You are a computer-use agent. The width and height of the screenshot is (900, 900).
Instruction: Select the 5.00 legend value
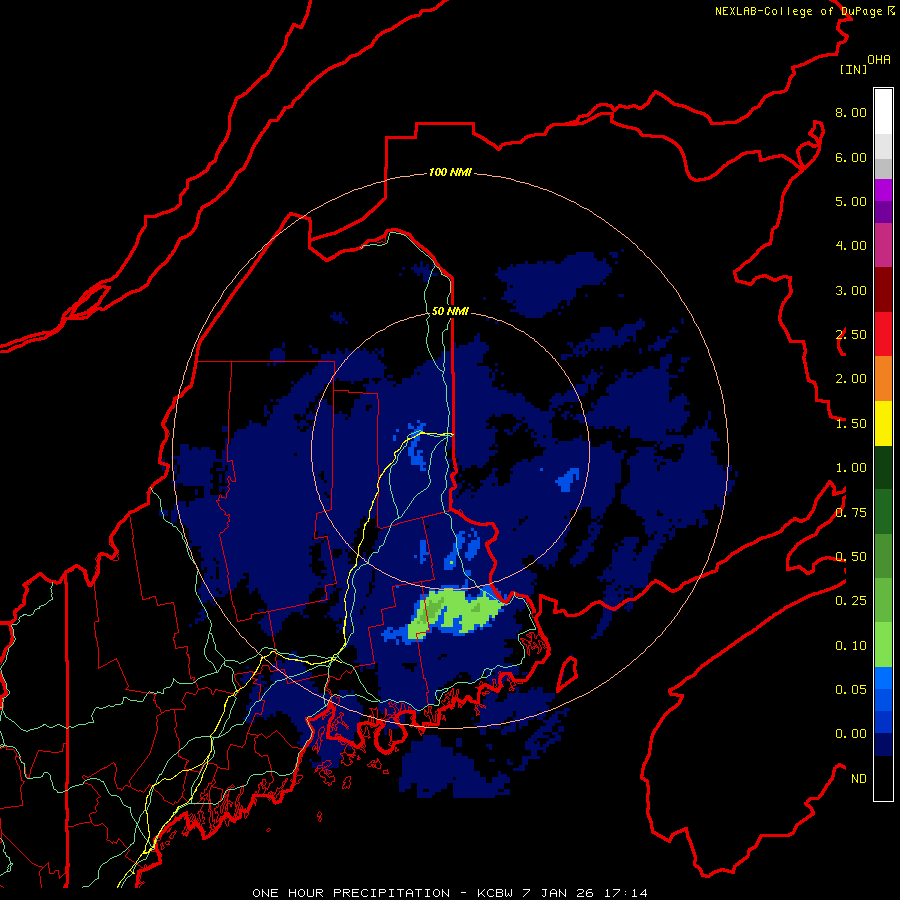click(x=851, y=201)
